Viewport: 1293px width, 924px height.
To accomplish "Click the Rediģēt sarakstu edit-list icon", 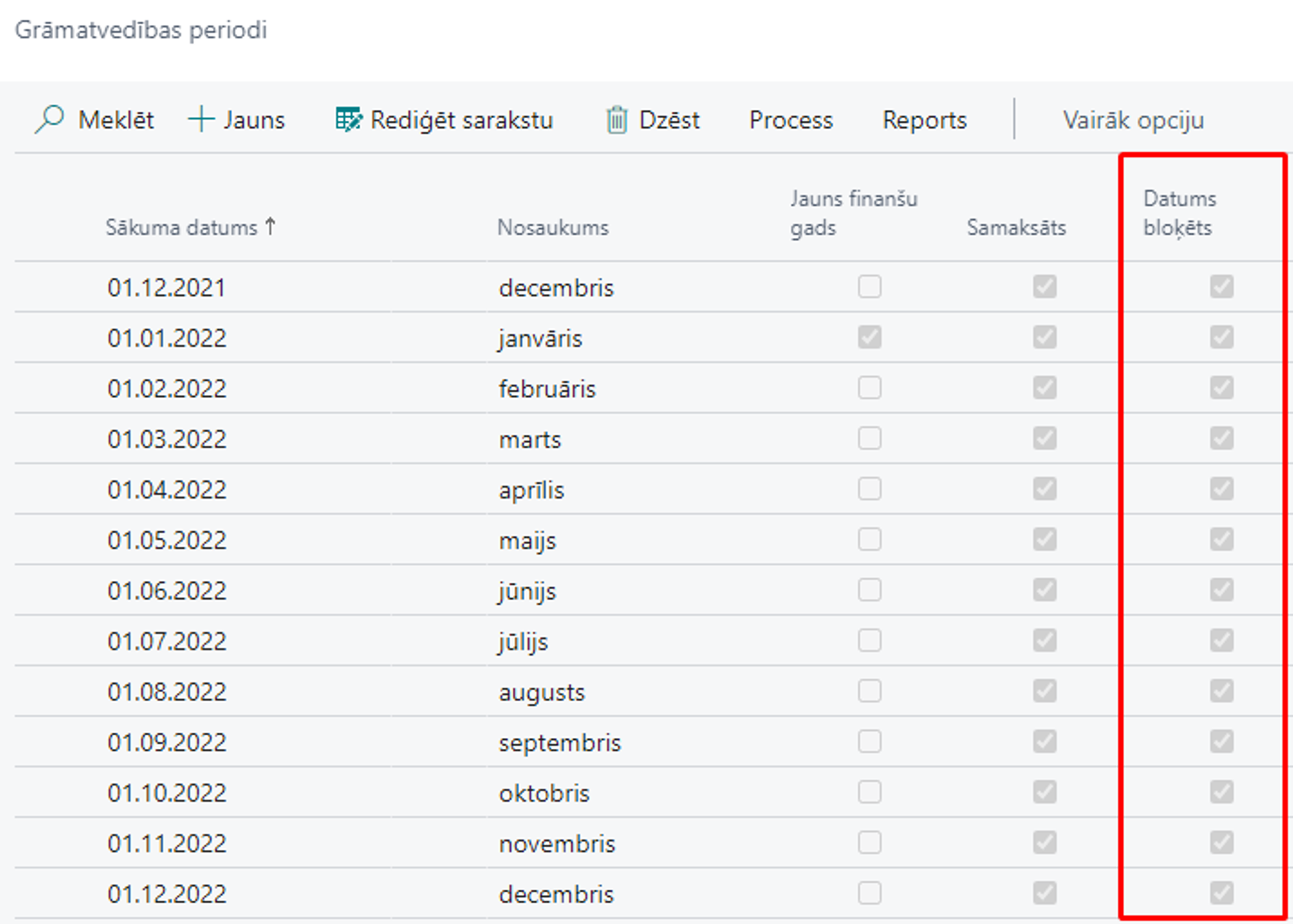I will pyautogui.click(x=348, y=120).
